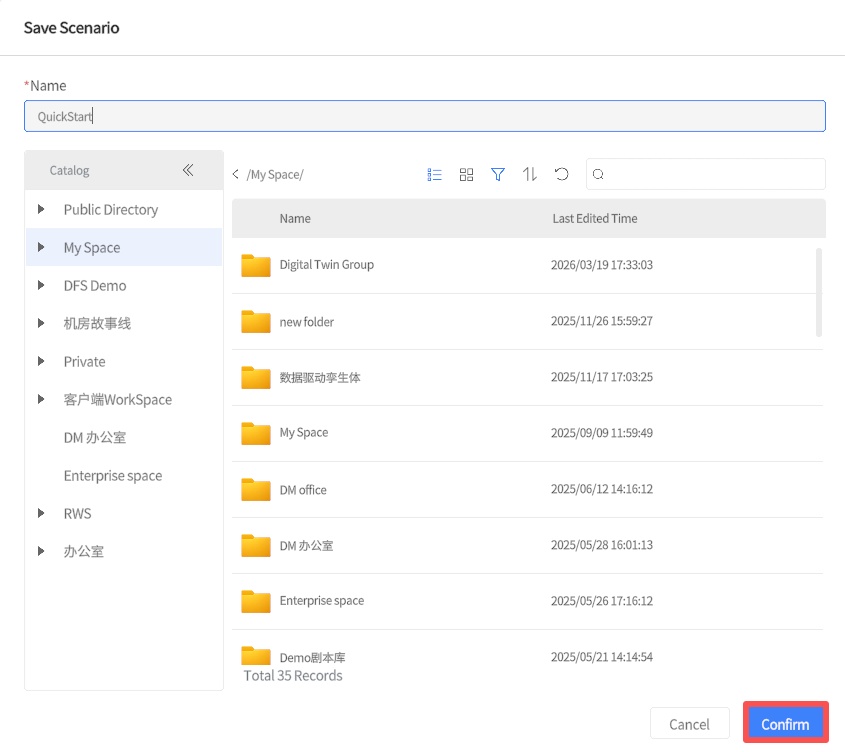
Task: Click the Confirm button
Action: (x=785, y=724)
